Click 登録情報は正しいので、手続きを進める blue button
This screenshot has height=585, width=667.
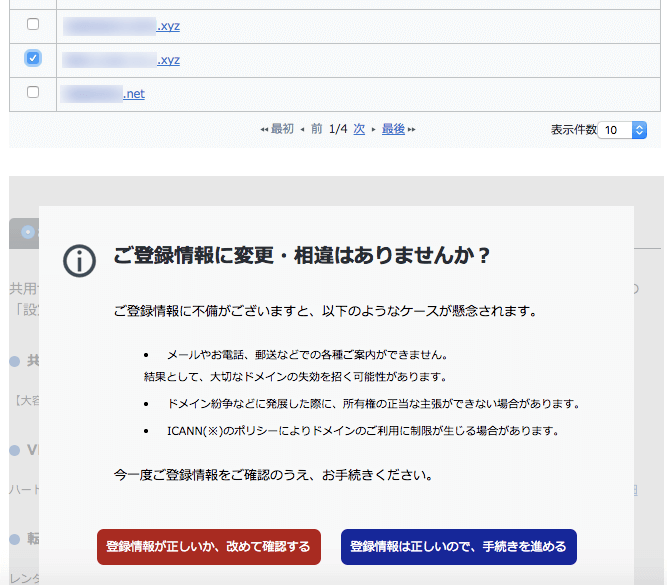point(459,547)
